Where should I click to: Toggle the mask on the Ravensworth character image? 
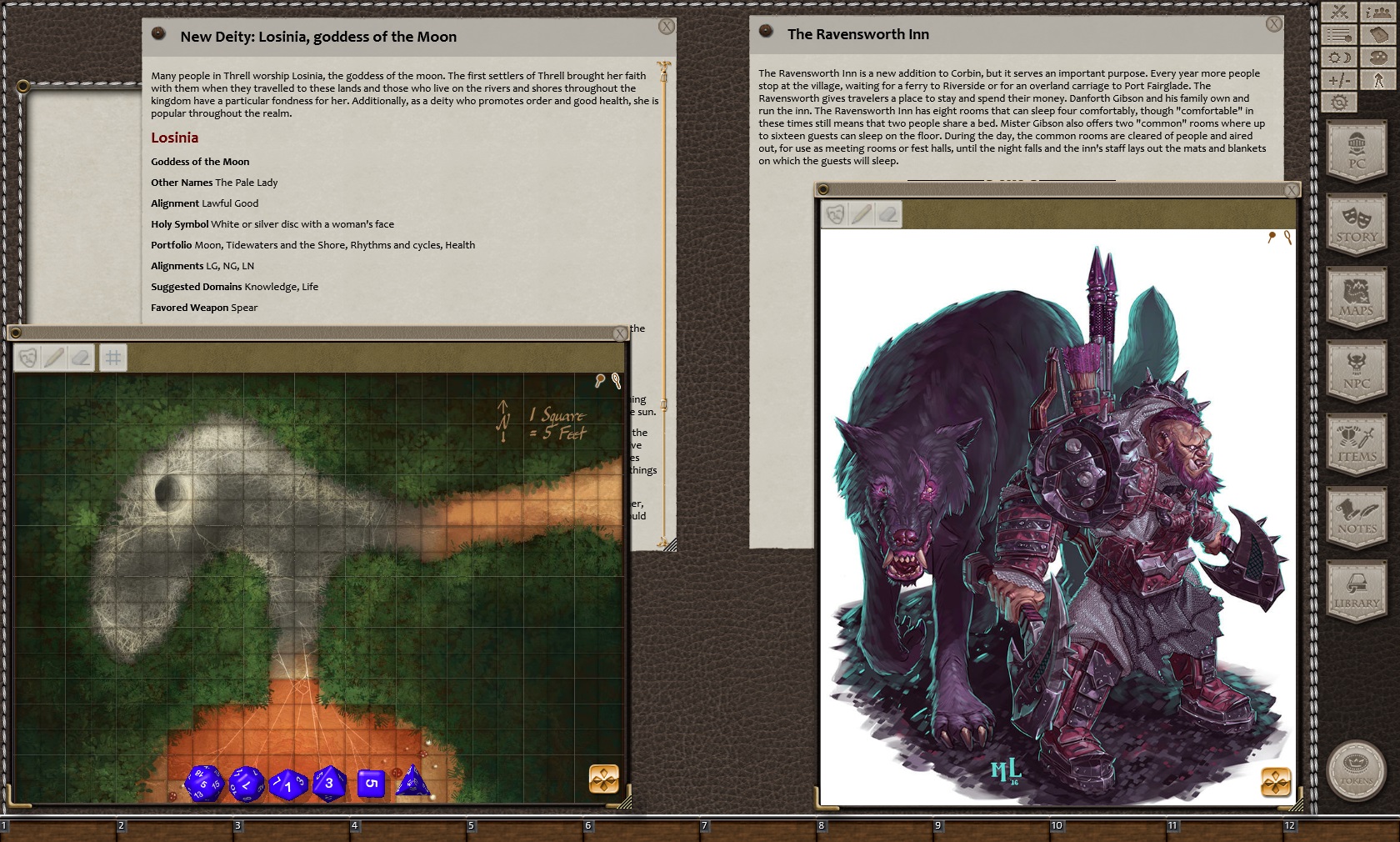pyautogui.click(x=836, y=214)
